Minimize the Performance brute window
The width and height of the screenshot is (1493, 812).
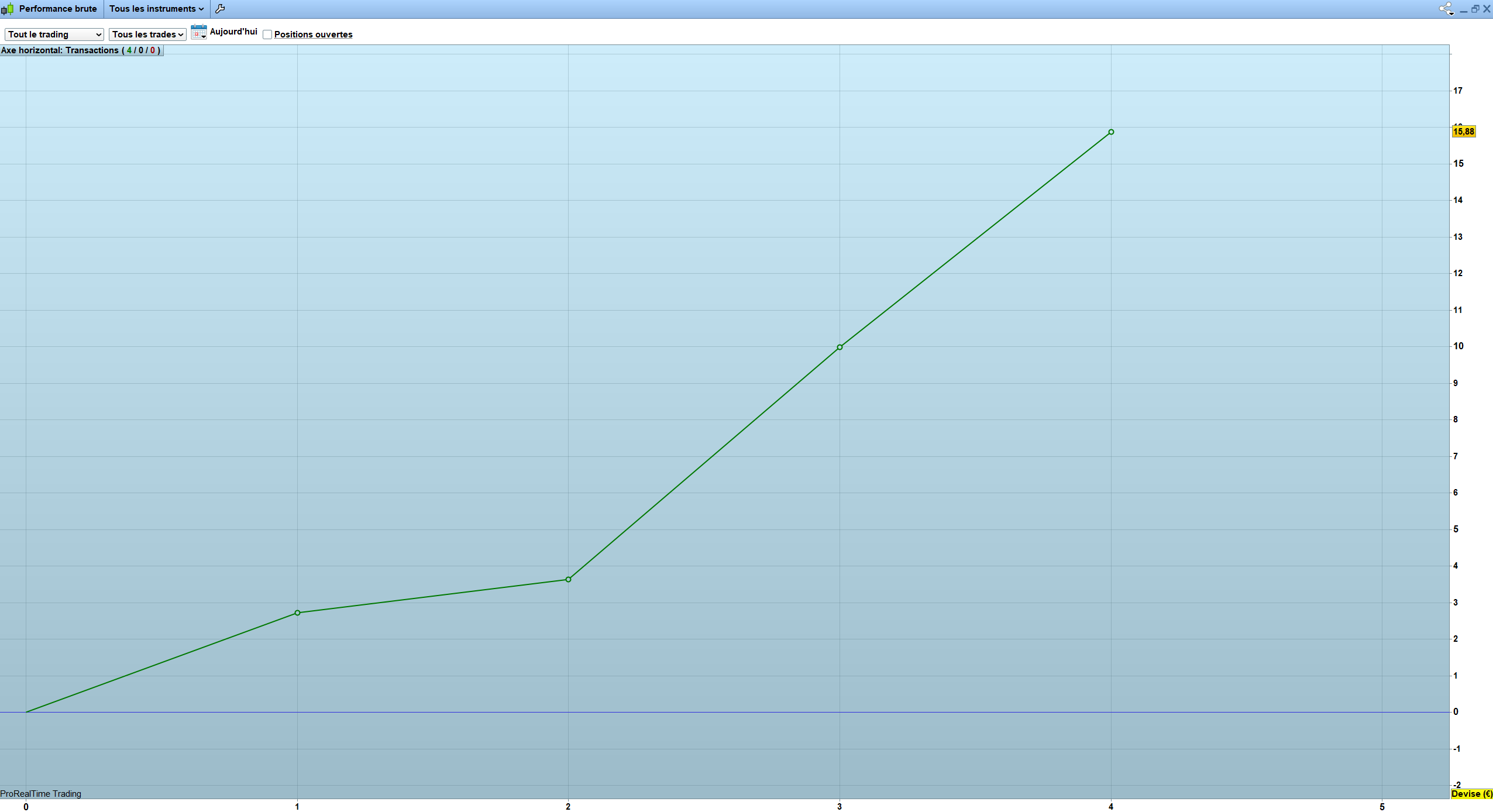tap(1463, 10)
